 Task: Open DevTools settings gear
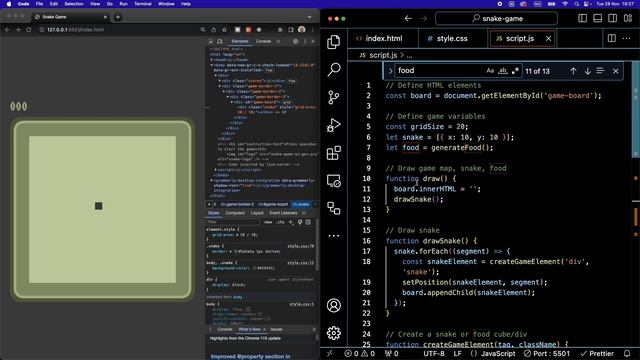point(296,42)
